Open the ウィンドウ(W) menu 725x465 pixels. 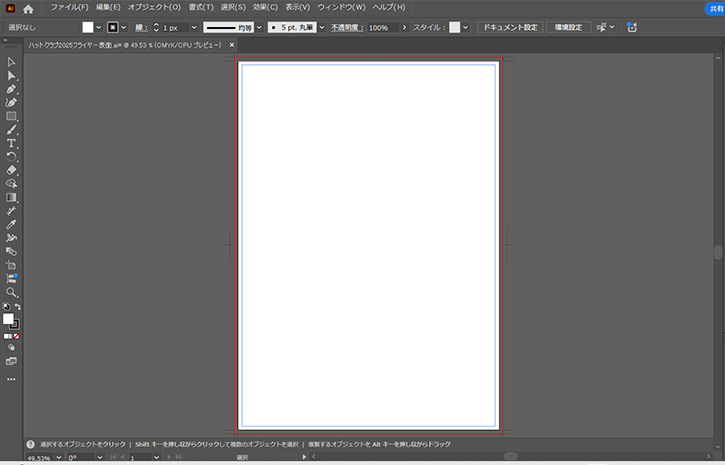point(341,8)
